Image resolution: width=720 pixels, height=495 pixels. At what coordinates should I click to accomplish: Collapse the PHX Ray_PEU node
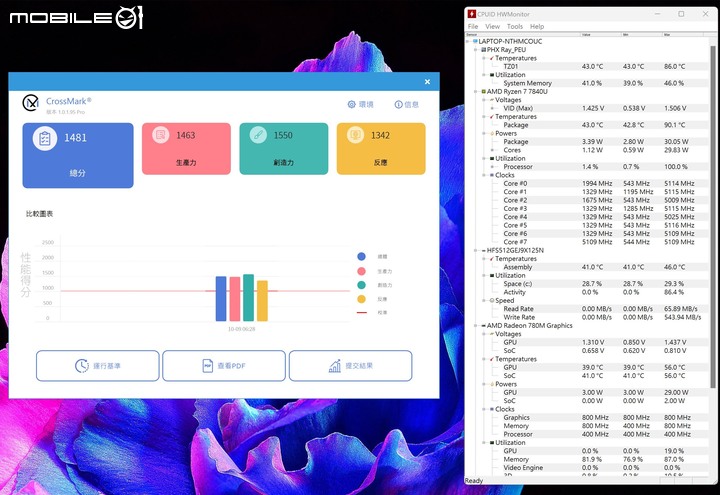tap(476, 50)
